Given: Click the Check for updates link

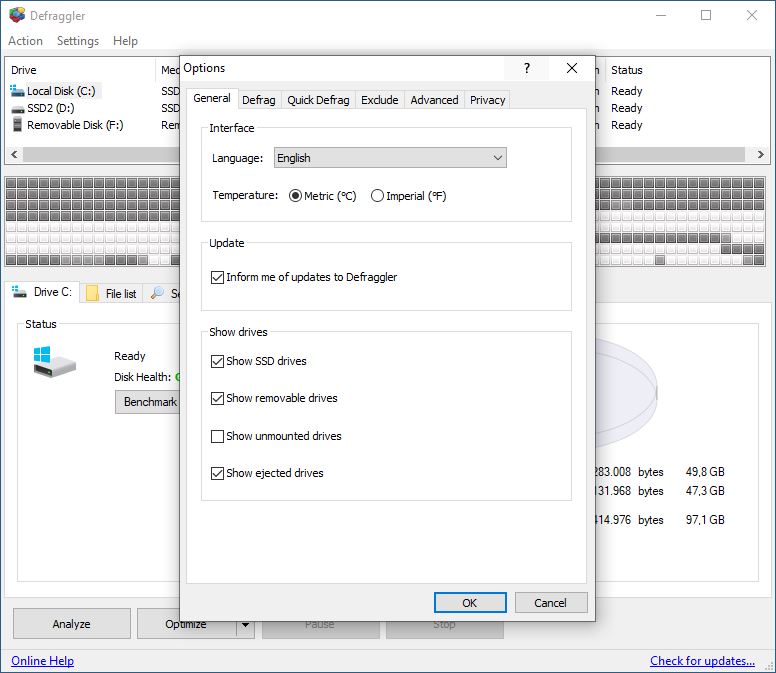Looking at the screenshot, I should pos(702,661).
